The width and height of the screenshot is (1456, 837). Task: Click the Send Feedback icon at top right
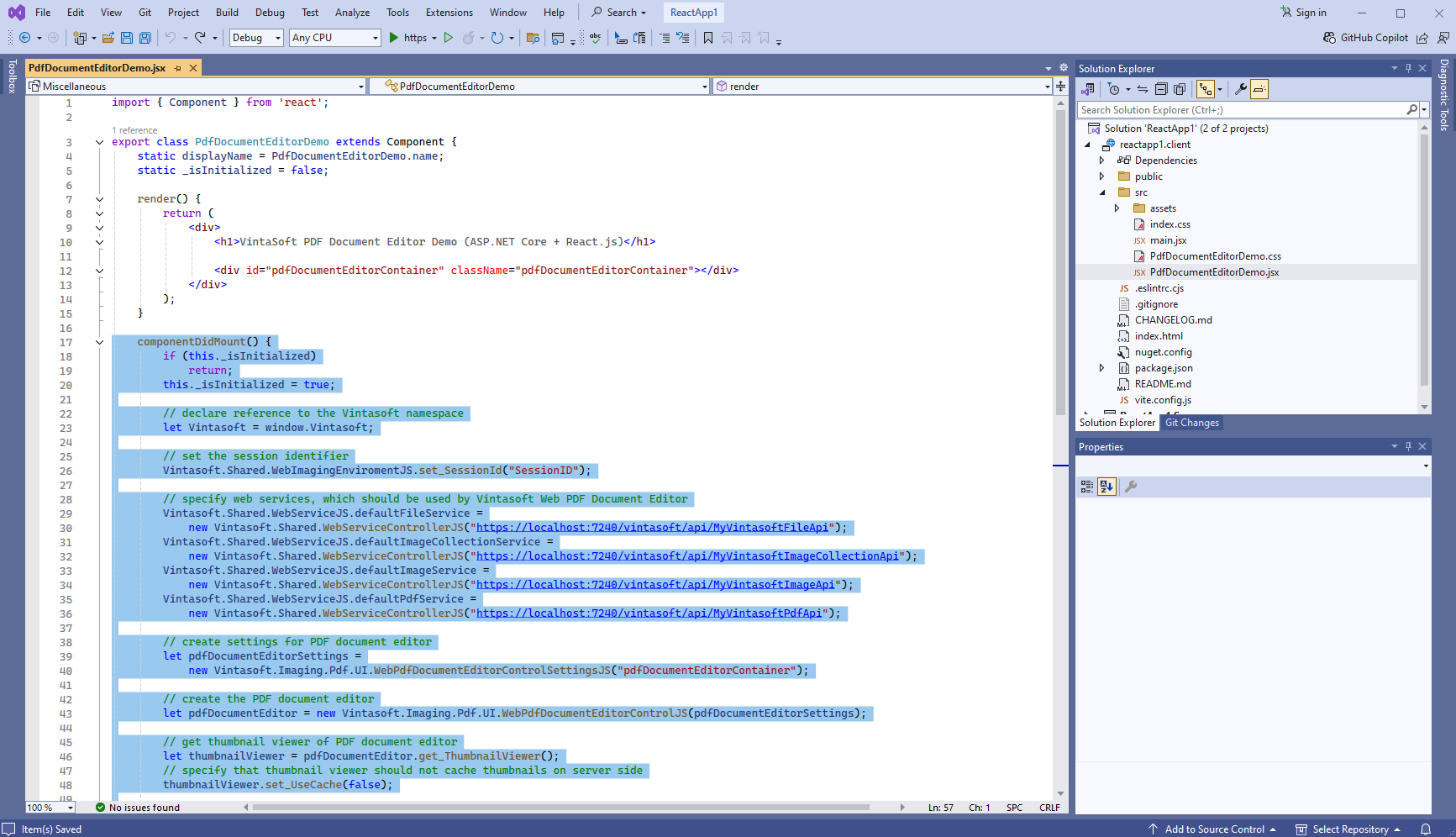coord(1443,38)
